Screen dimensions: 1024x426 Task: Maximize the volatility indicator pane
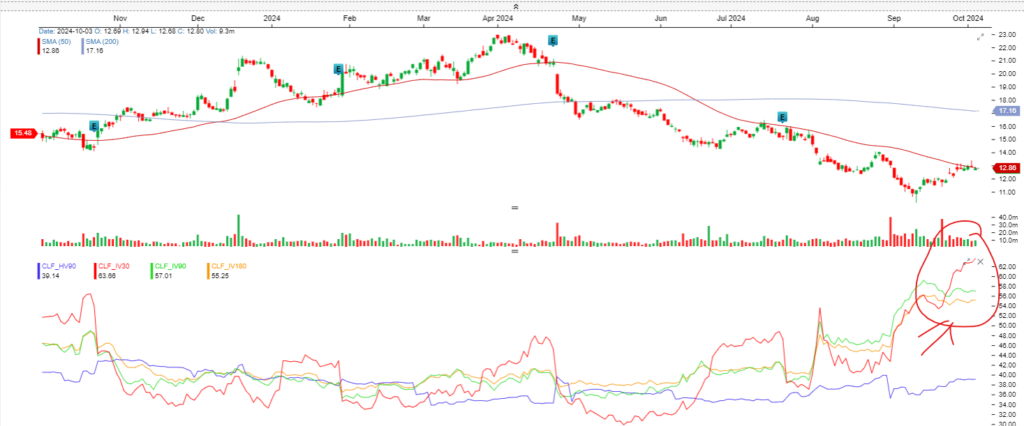(x=968, y=263)
